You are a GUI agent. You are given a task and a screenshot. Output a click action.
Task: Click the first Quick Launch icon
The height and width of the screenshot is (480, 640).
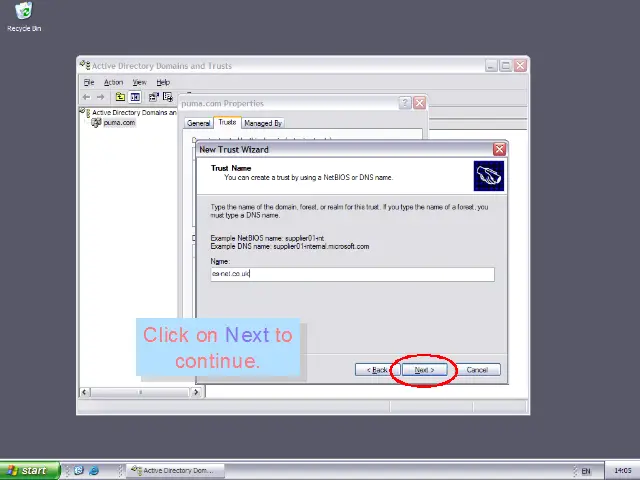[x=78, y=471]
